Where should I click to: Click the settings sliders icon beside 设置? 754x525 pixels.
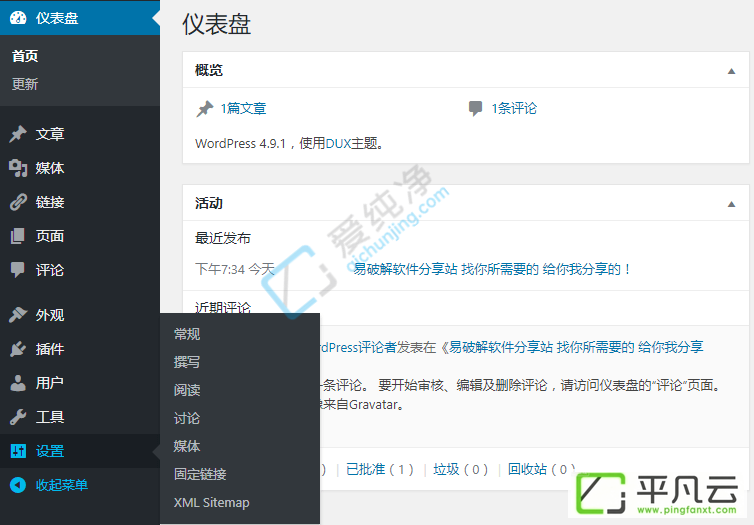pos(18,451)
